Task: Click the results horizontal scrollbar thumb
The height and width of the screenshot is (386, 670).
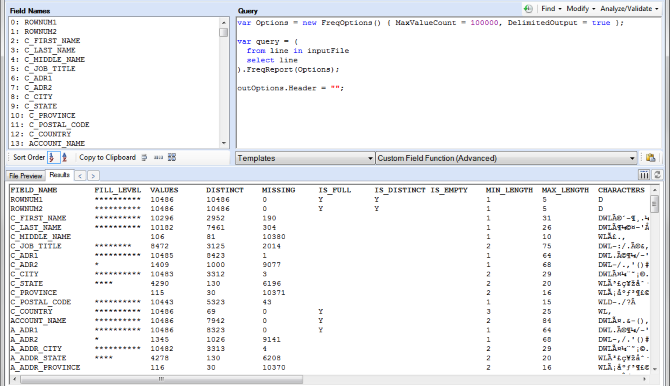Action: coord(162,379)
